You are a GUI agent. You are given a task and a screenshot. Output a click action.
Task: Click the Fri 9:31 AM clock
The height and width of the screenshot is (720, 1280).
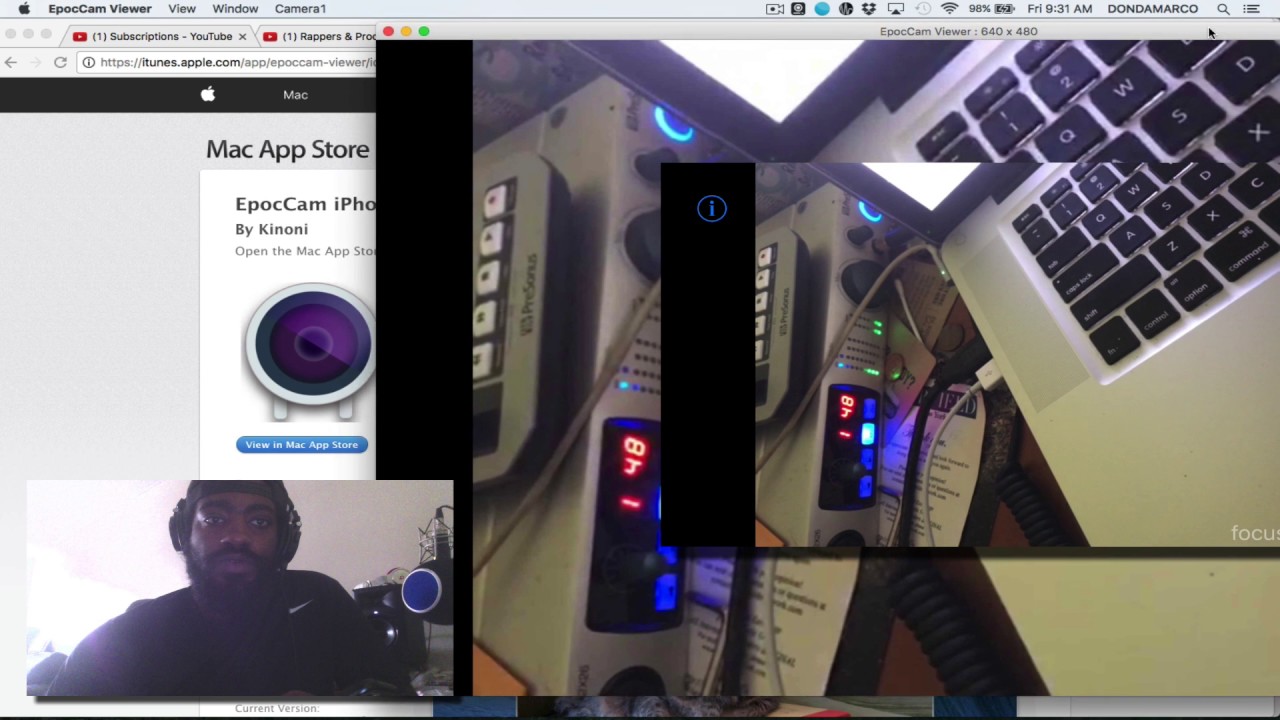(x=1060, y=9)
